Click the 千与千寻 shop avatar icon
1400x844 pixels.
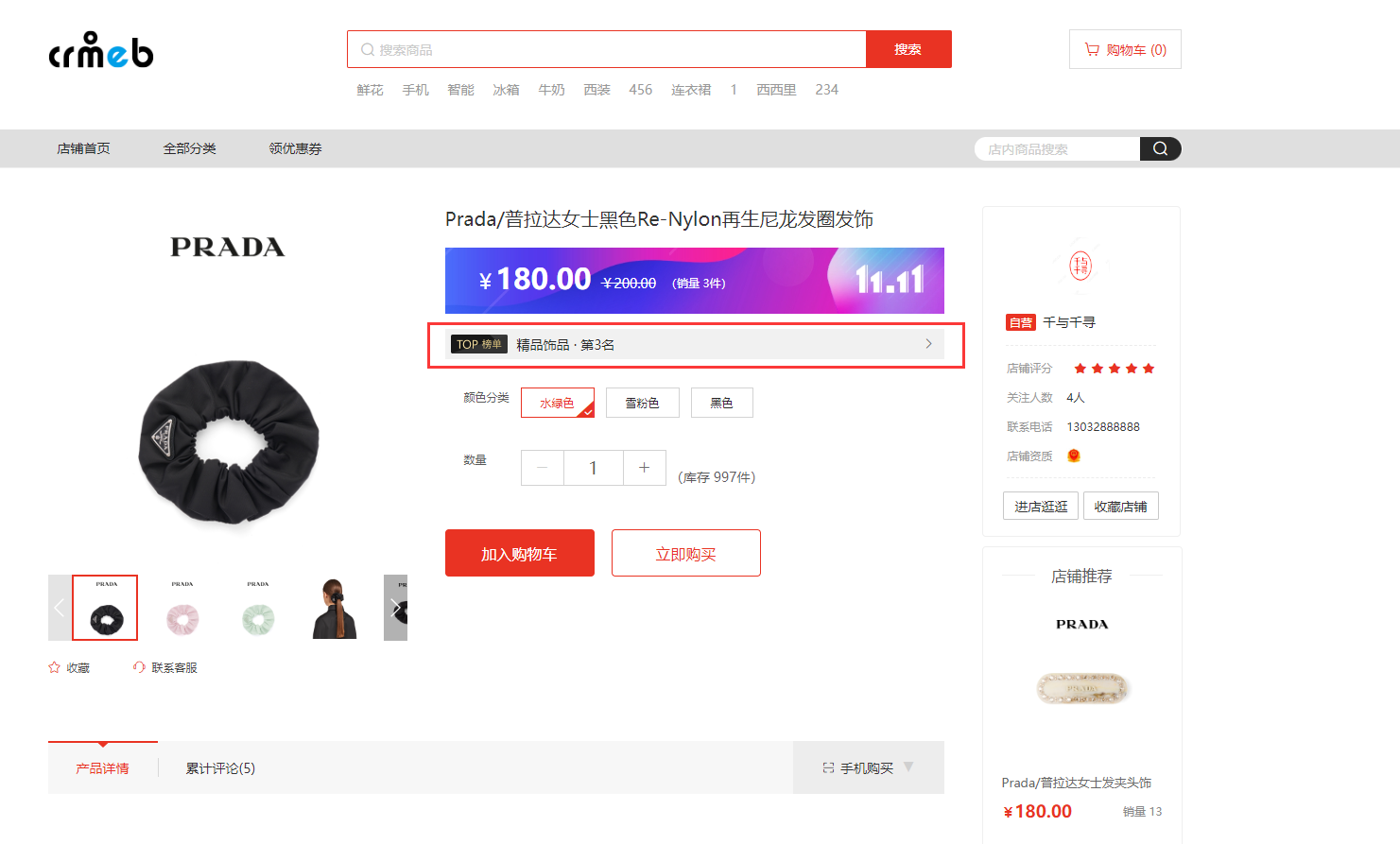(1080, 266)
